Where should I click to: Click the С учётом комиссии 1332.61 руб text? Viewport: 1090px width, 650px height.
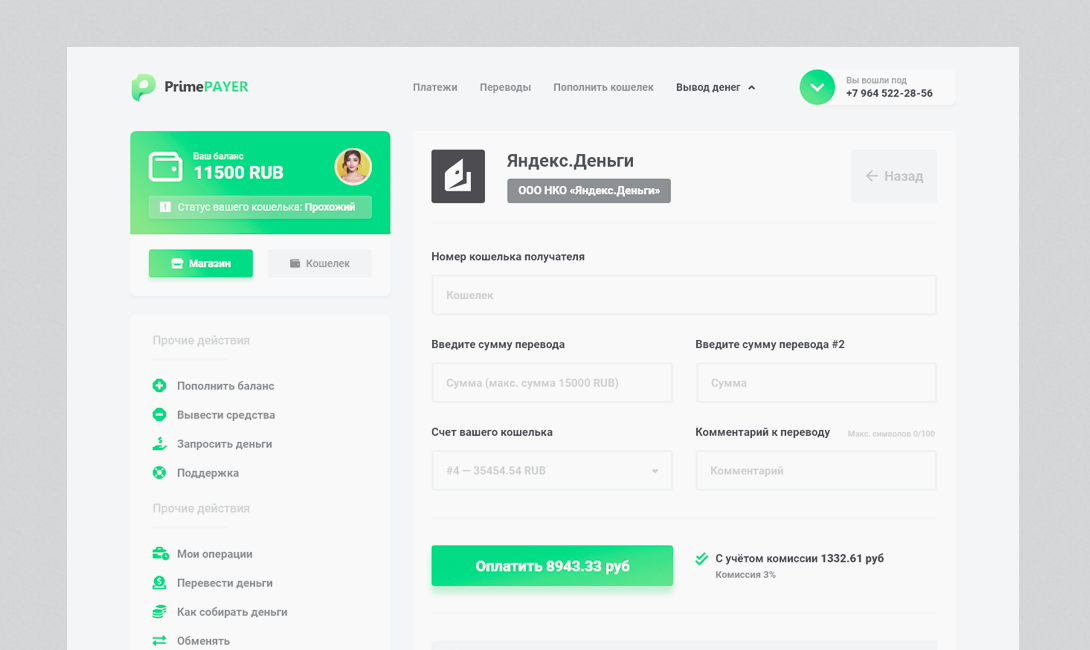799,558
